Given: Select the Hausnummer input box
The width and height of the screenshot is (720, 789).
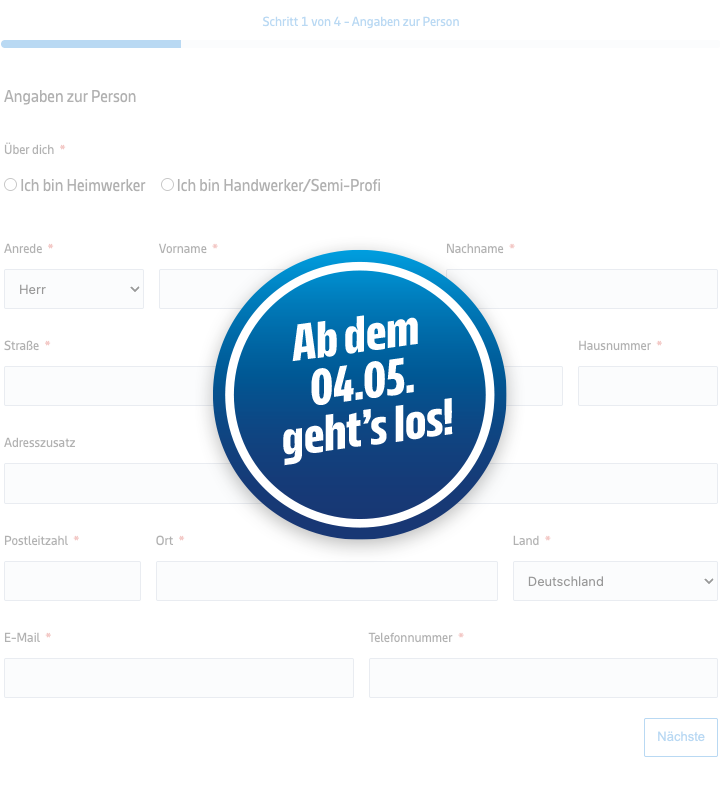Looking at the screenshot, I should (647, 386).
